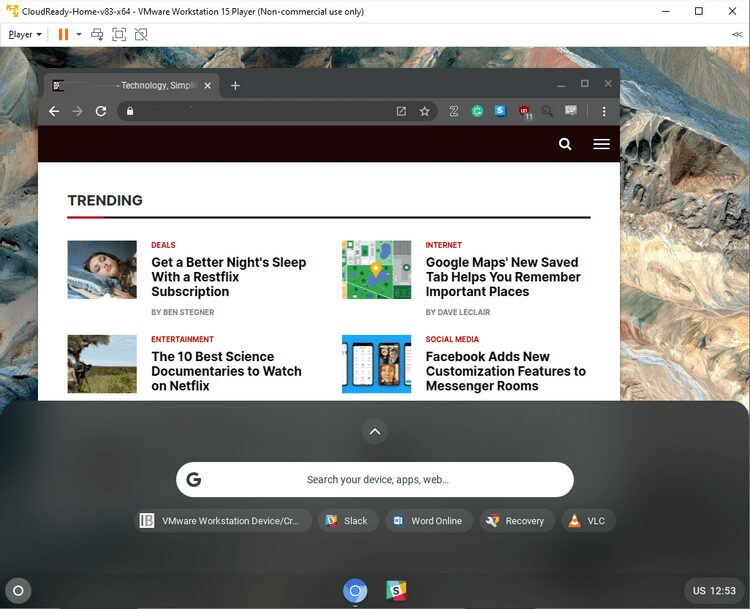Open a new Chrome tab
This screenshot has width=750, height=609.
pos(235,86)
